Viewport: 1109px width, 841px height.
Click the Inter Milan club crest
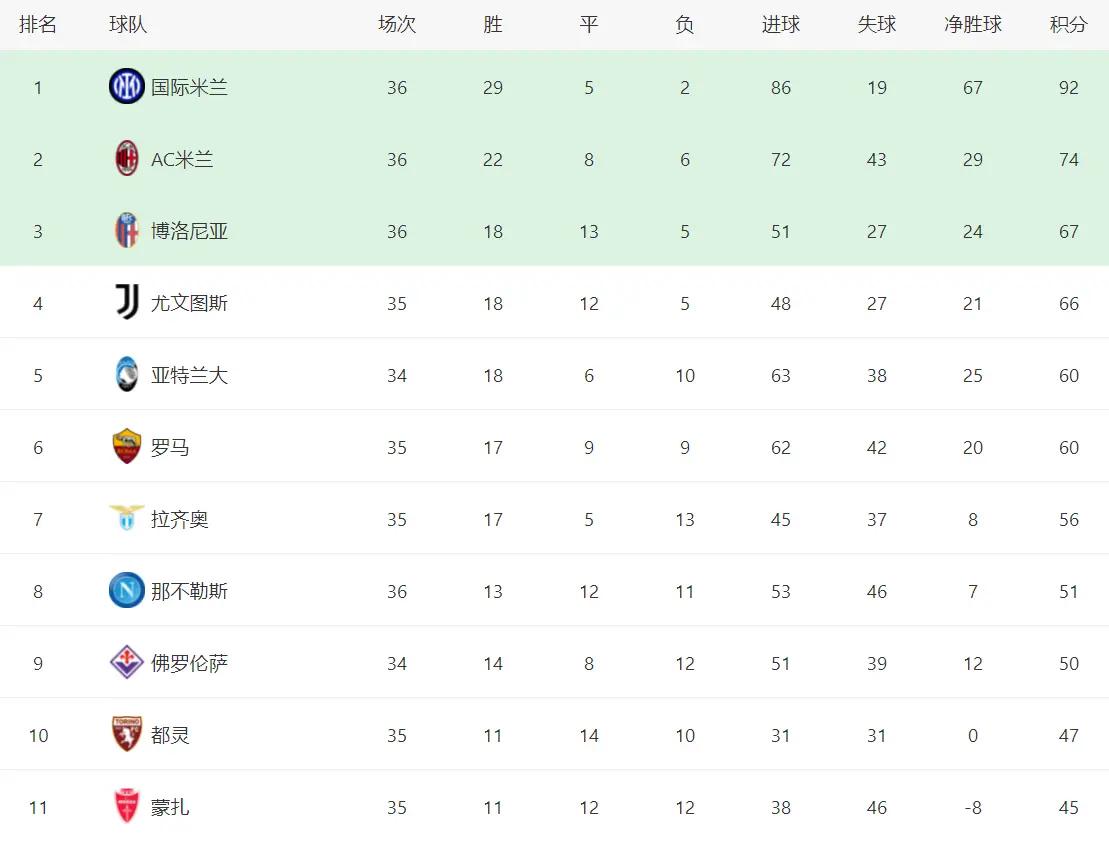[x=127, y=86]
